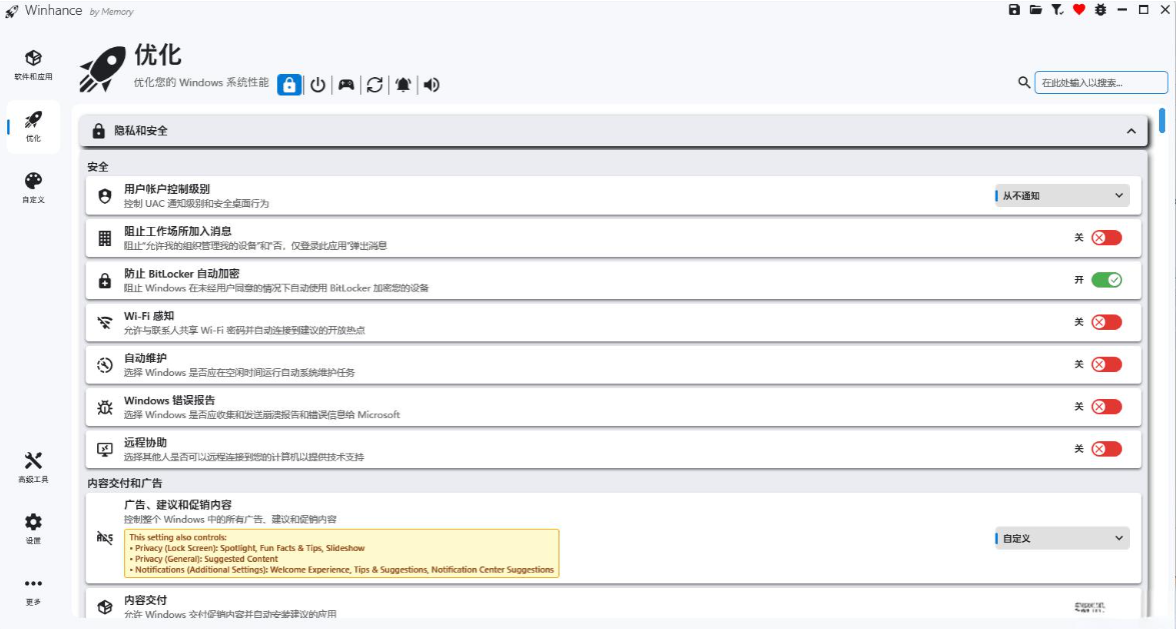Jump to the gaming controller section

(x=345, y=85)
